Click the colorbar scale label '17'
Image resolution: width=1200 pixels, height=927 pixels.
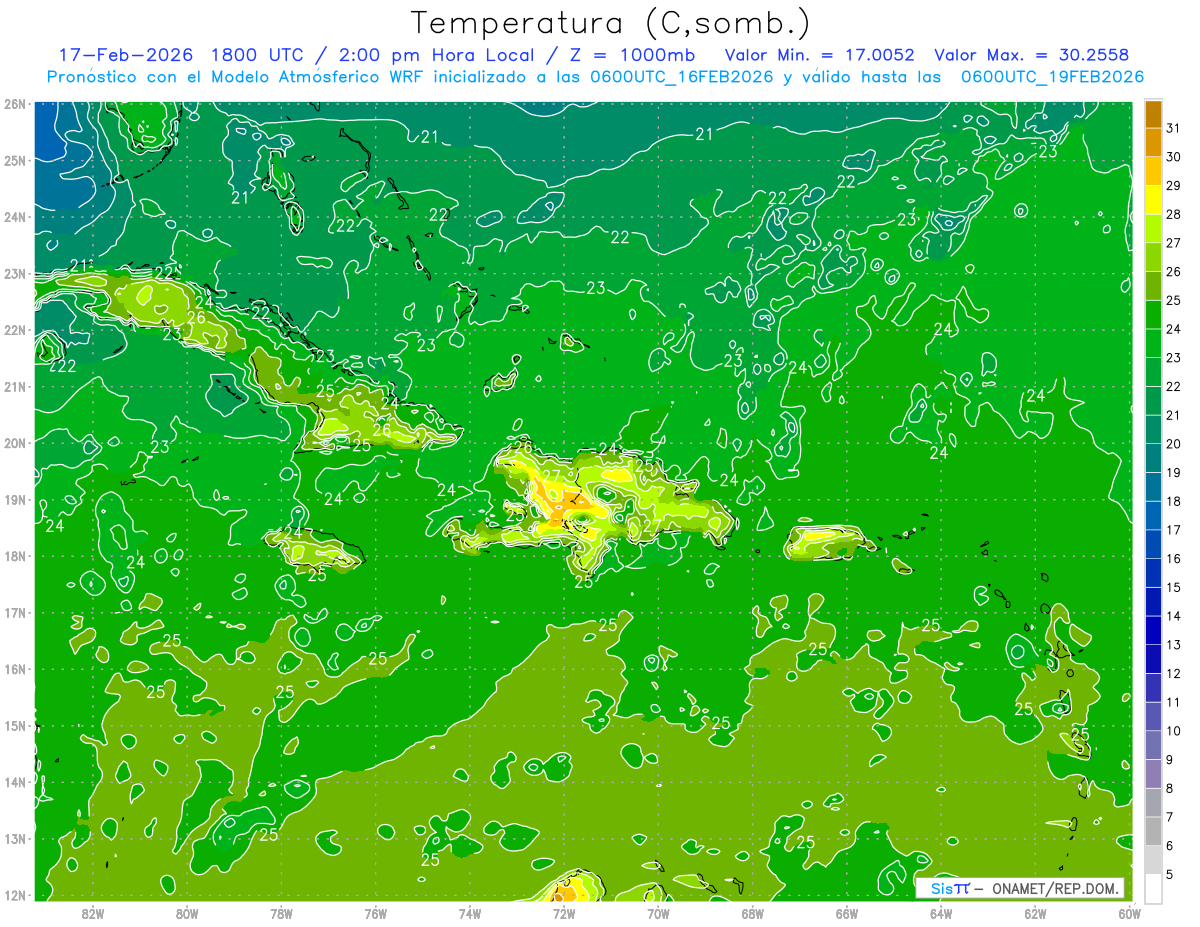(1173, 530)
